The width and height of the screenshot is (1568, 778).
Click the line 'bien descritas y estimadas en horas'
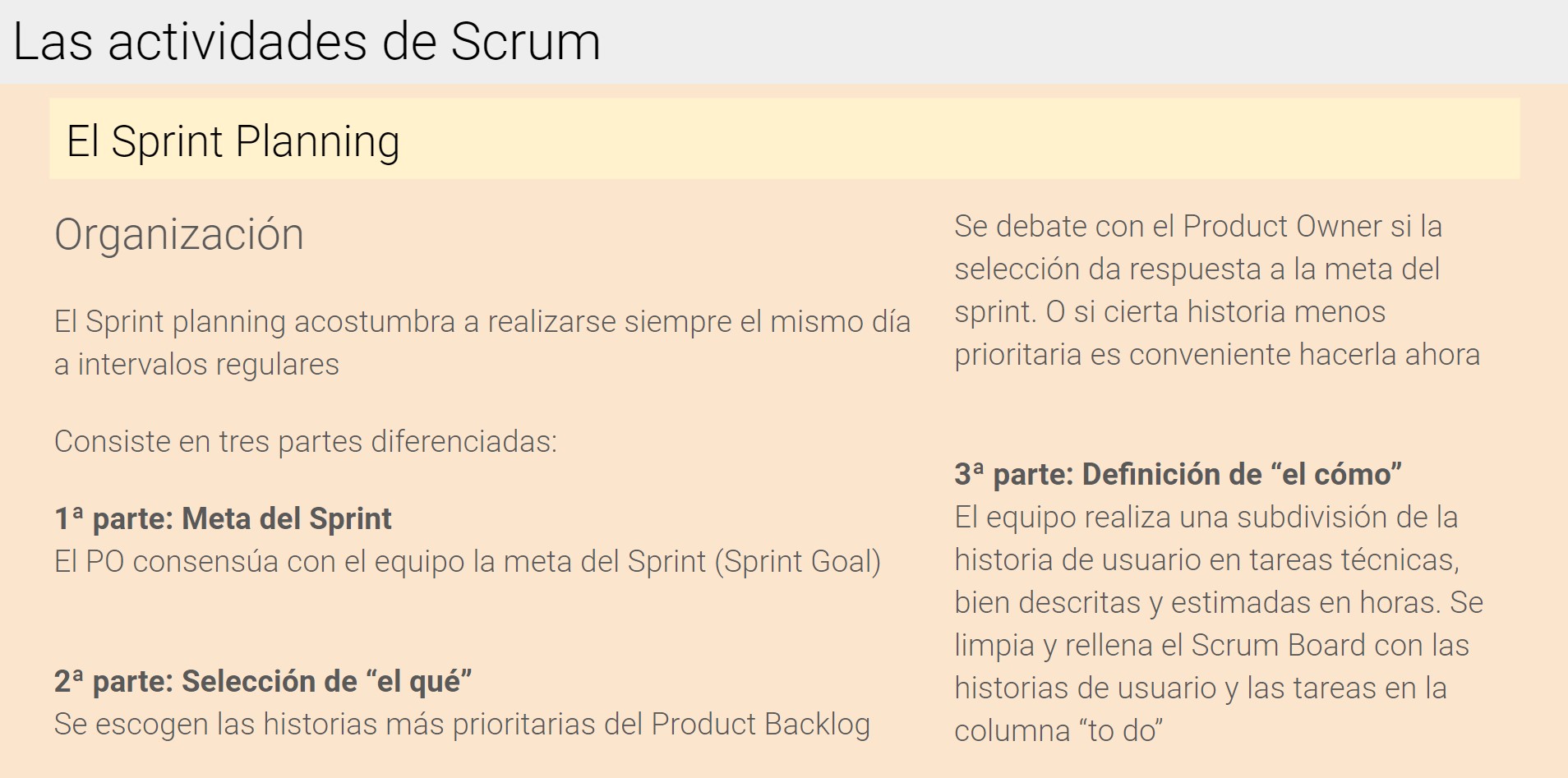[1219, 603]
